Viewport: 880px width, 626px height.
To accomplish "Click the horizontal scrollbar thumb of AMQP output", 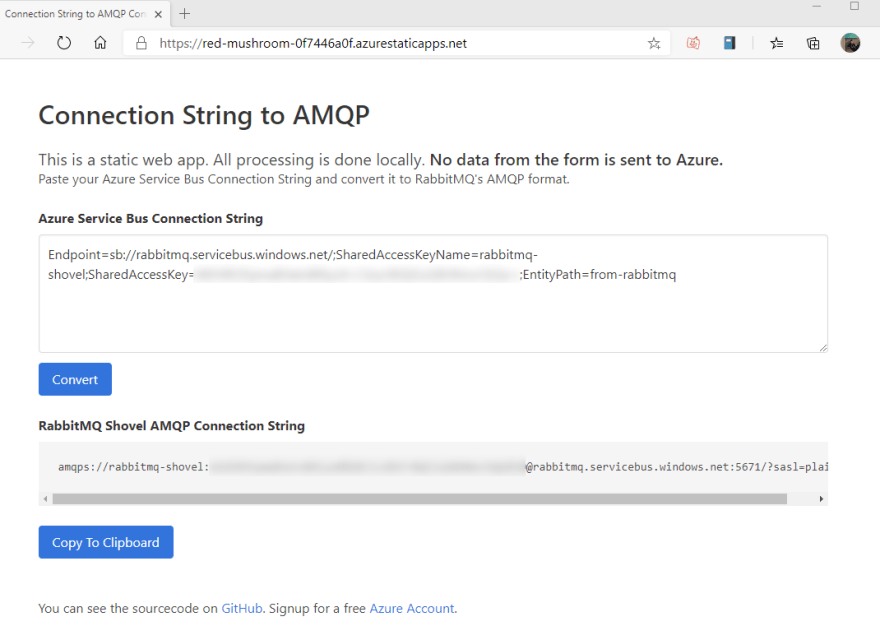I will [420, 499].
